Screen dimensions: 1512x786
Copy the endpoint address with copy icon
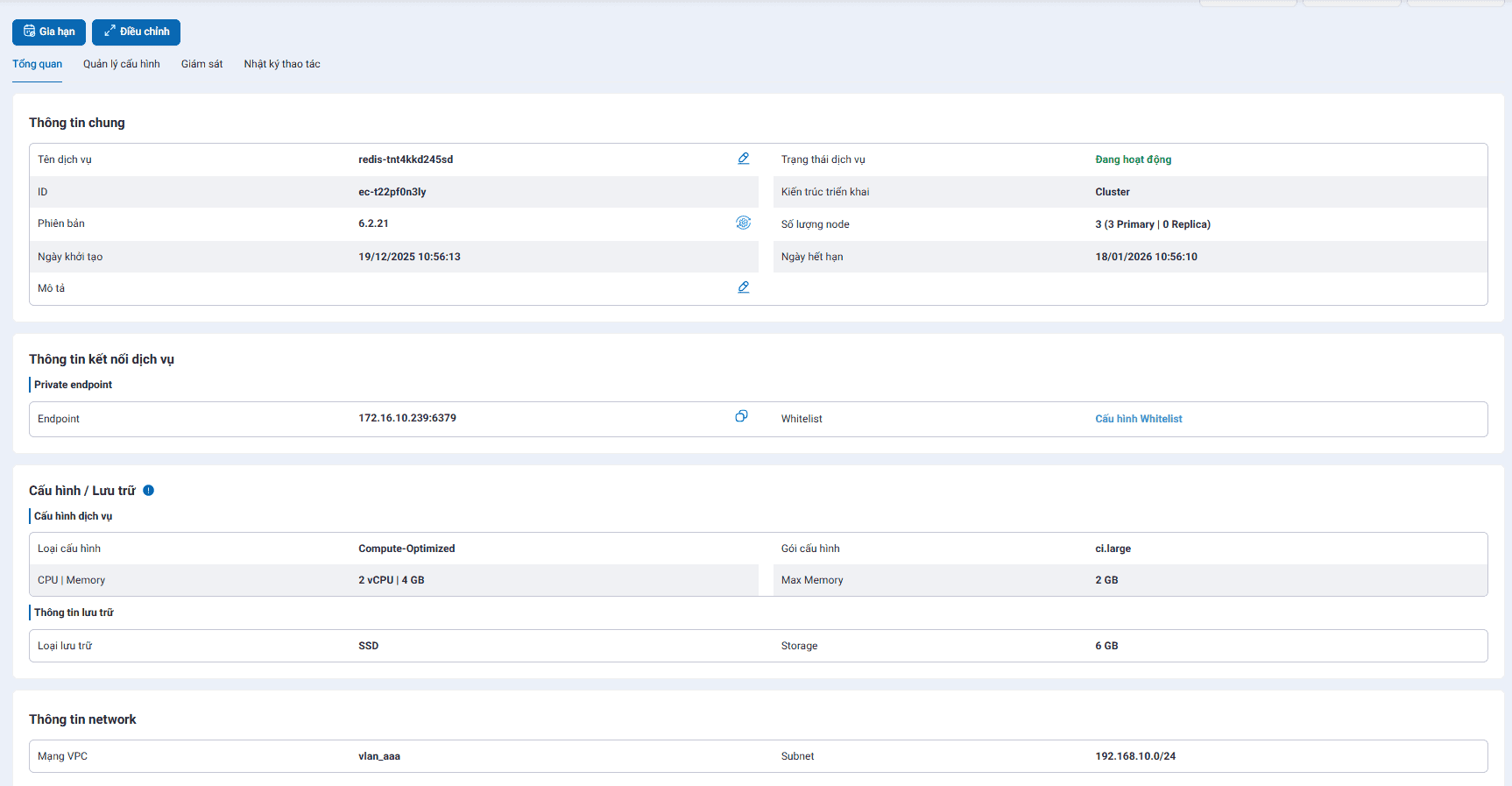(741, 416)
